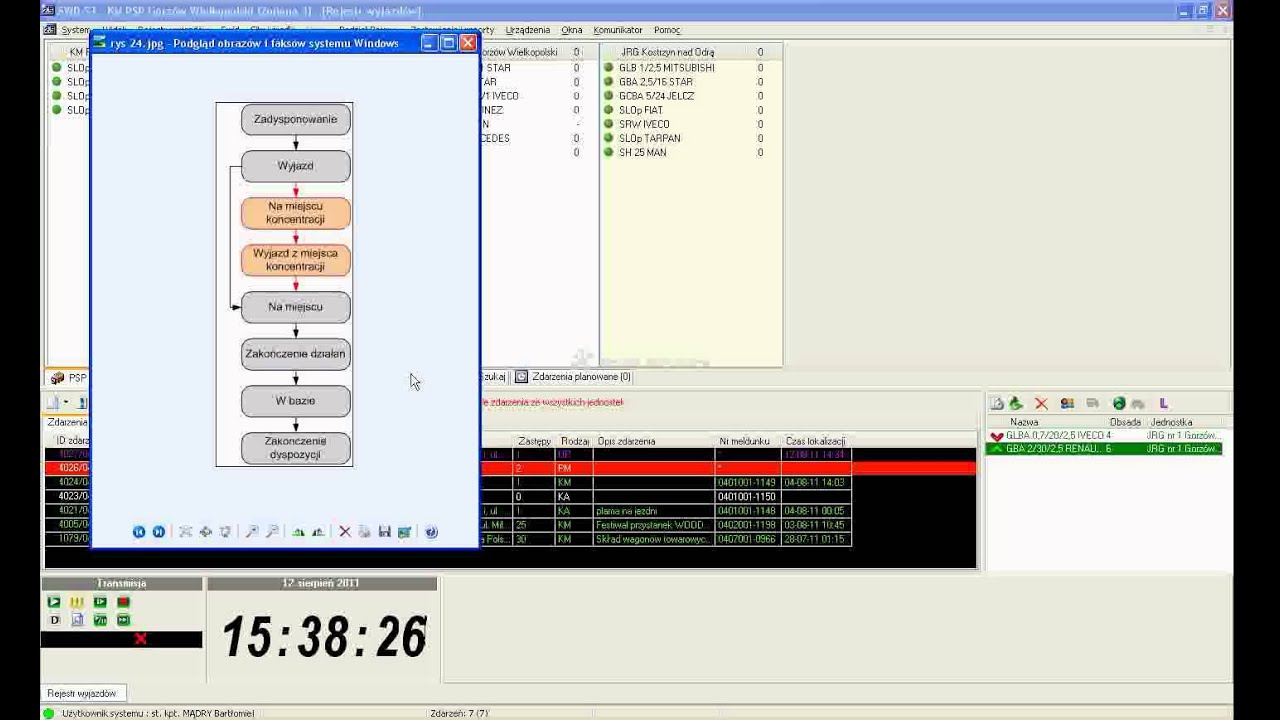Open the Okna menu
This screenshot has height=720, width=1280.
click(x=572, y=30)
